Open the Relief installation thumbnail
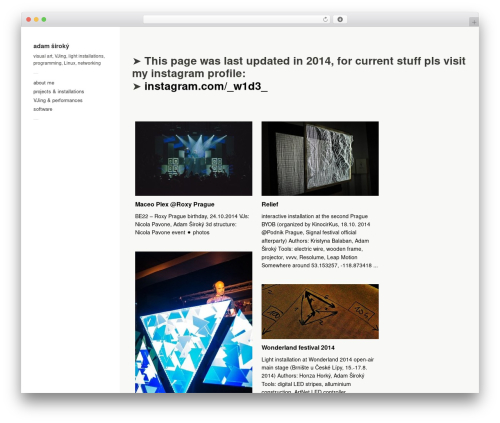The image size is (500, 423). pyautogui.click(x=320, y=158)
